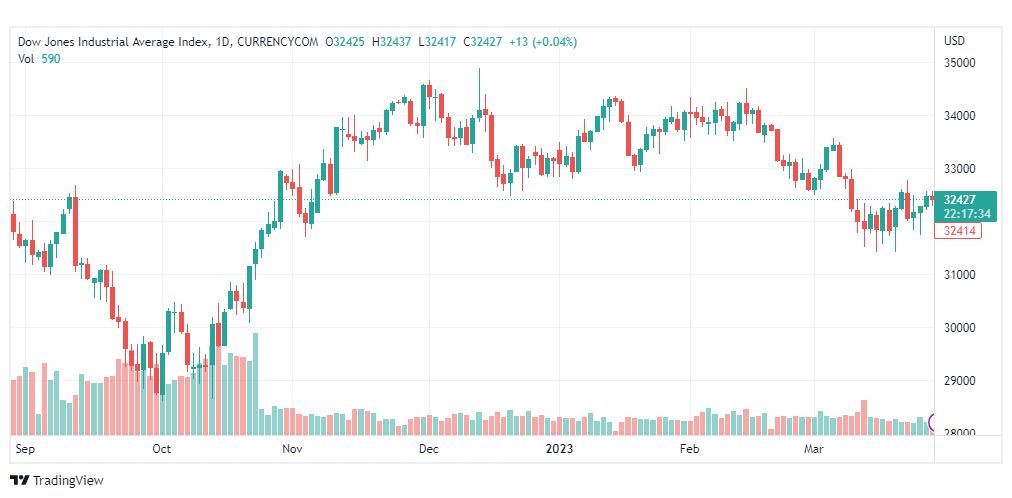This screenshot has width=1012, height=498.
Task: Select the 2023 label on time axis
Action: [558, 449]
